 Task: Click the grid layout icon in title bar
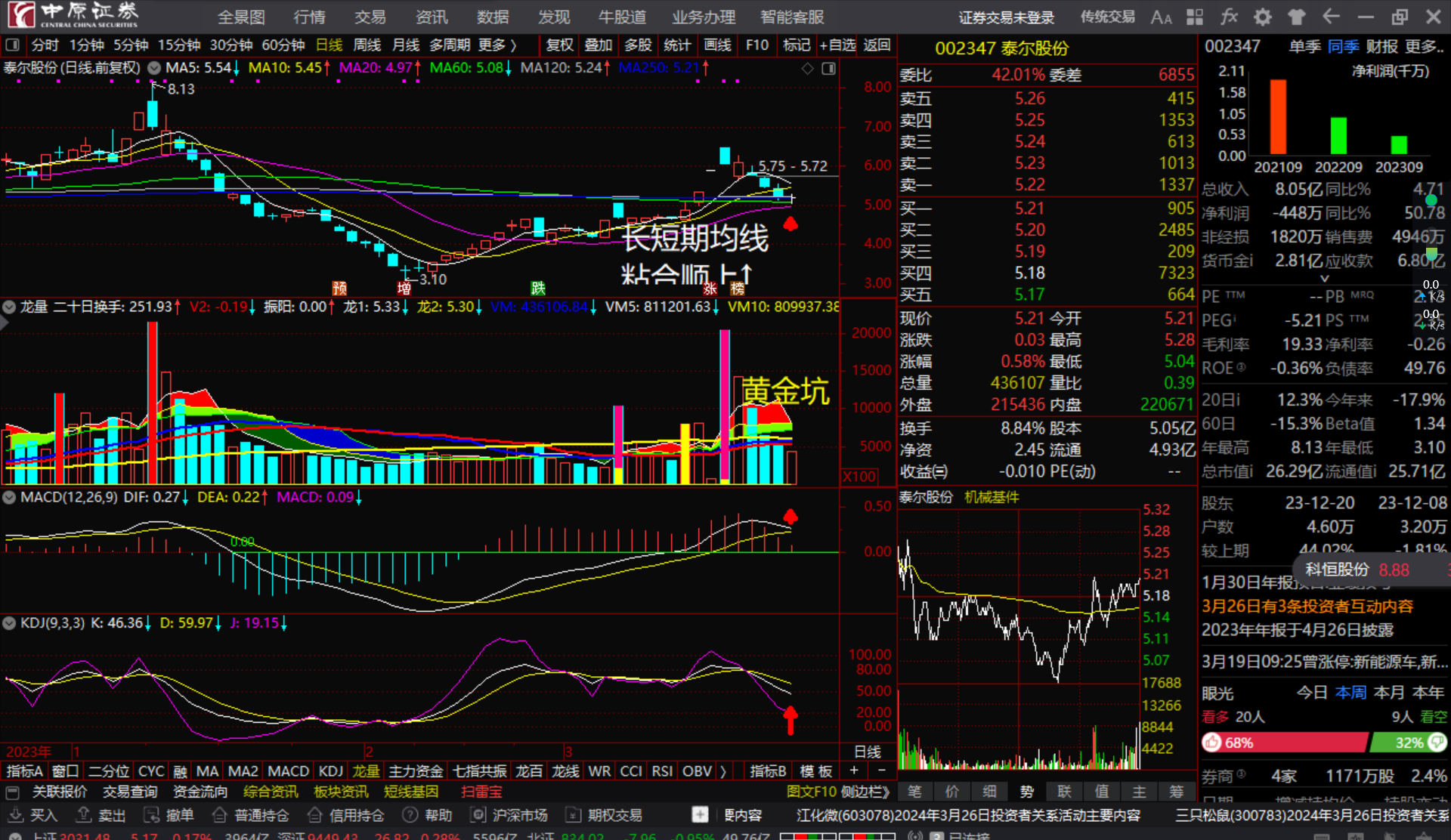1195,17
